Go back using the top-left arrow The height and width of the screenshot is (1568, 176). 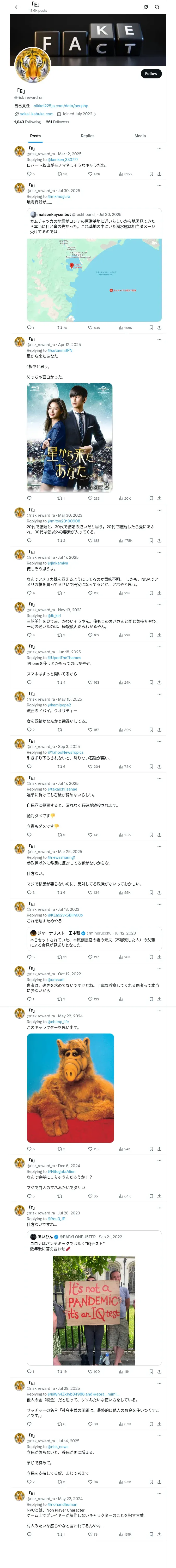[x=17, y=7]
